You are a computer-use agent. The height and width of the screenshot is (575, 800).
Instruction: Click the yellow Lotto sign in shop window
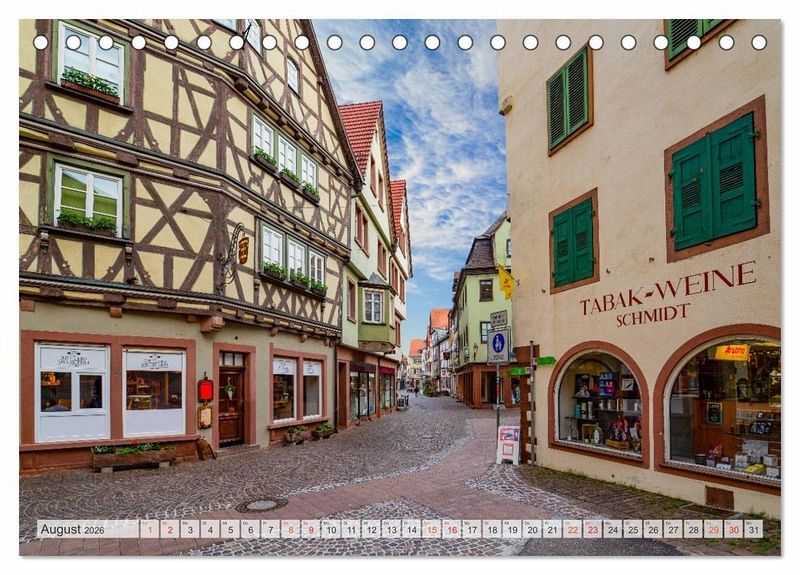(x=732, y=352)
